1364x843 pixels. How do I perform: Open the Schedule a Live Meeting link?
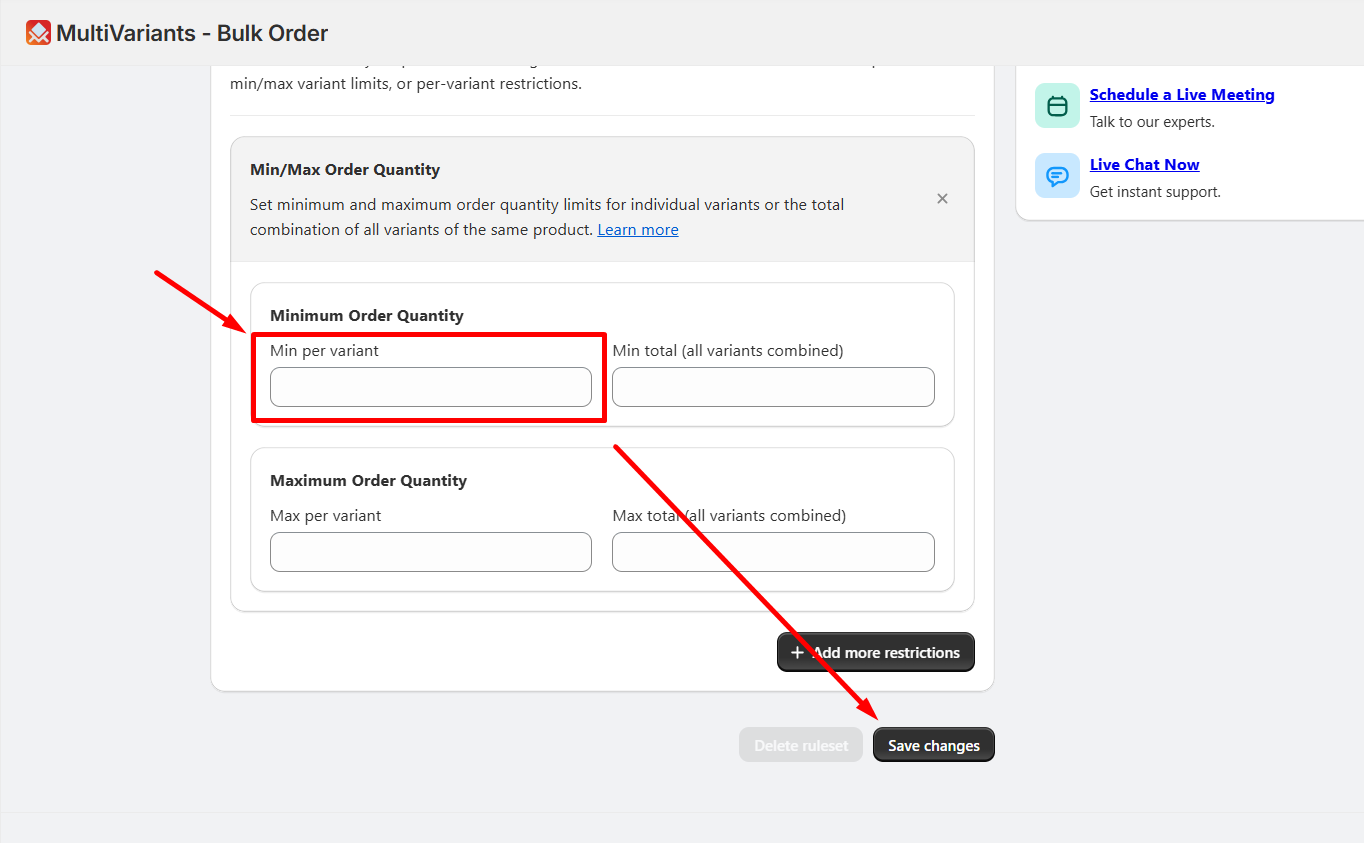tap(1182, 95)
